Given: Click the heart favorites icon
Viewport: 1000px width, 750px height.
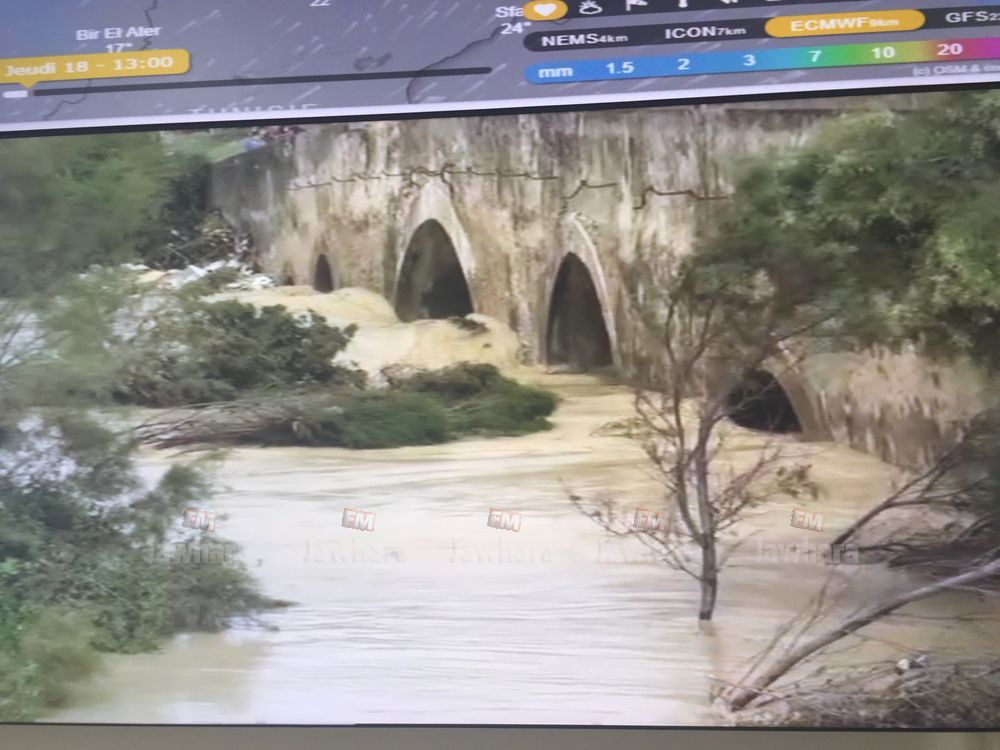Looking at the screenshot, I should tap(545, 9).
